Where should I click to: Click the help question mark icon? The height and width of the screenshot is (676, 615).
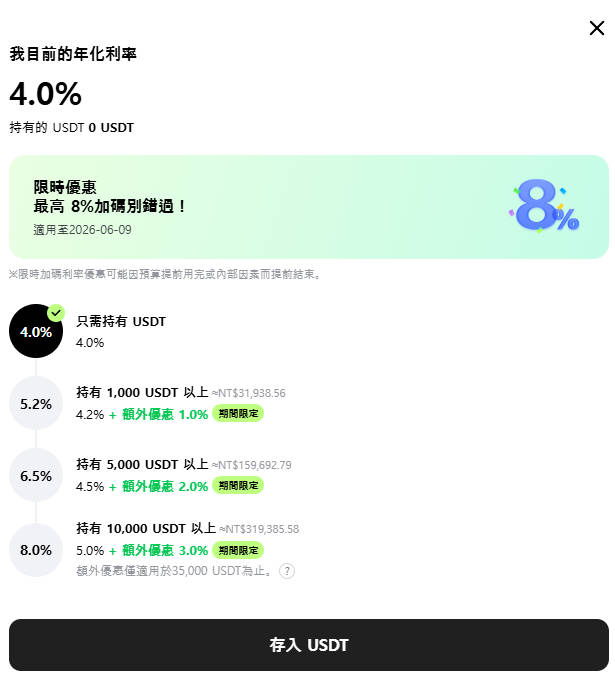tap(287, 571)
